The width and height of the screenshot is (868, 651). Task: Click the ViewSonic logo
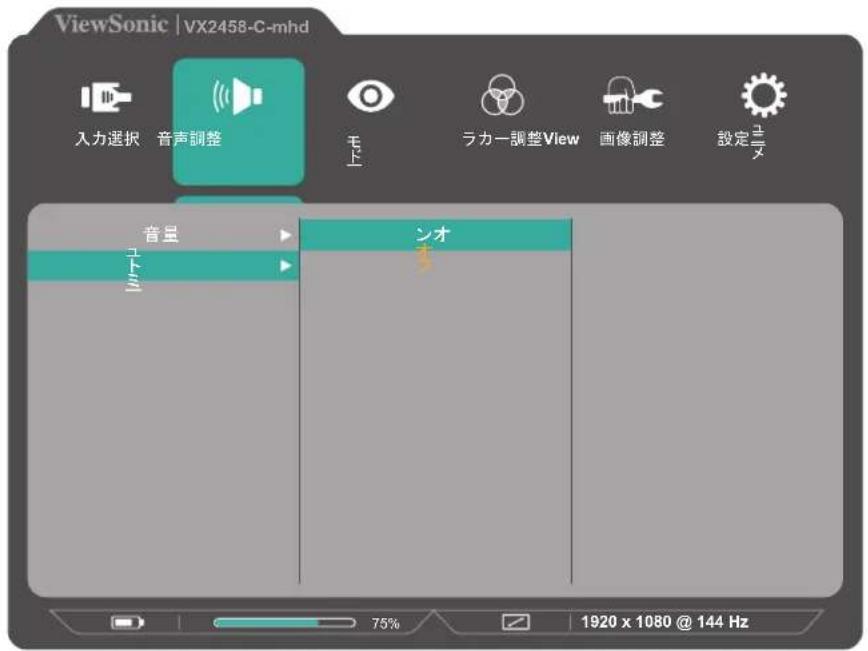tap(111, 24)
